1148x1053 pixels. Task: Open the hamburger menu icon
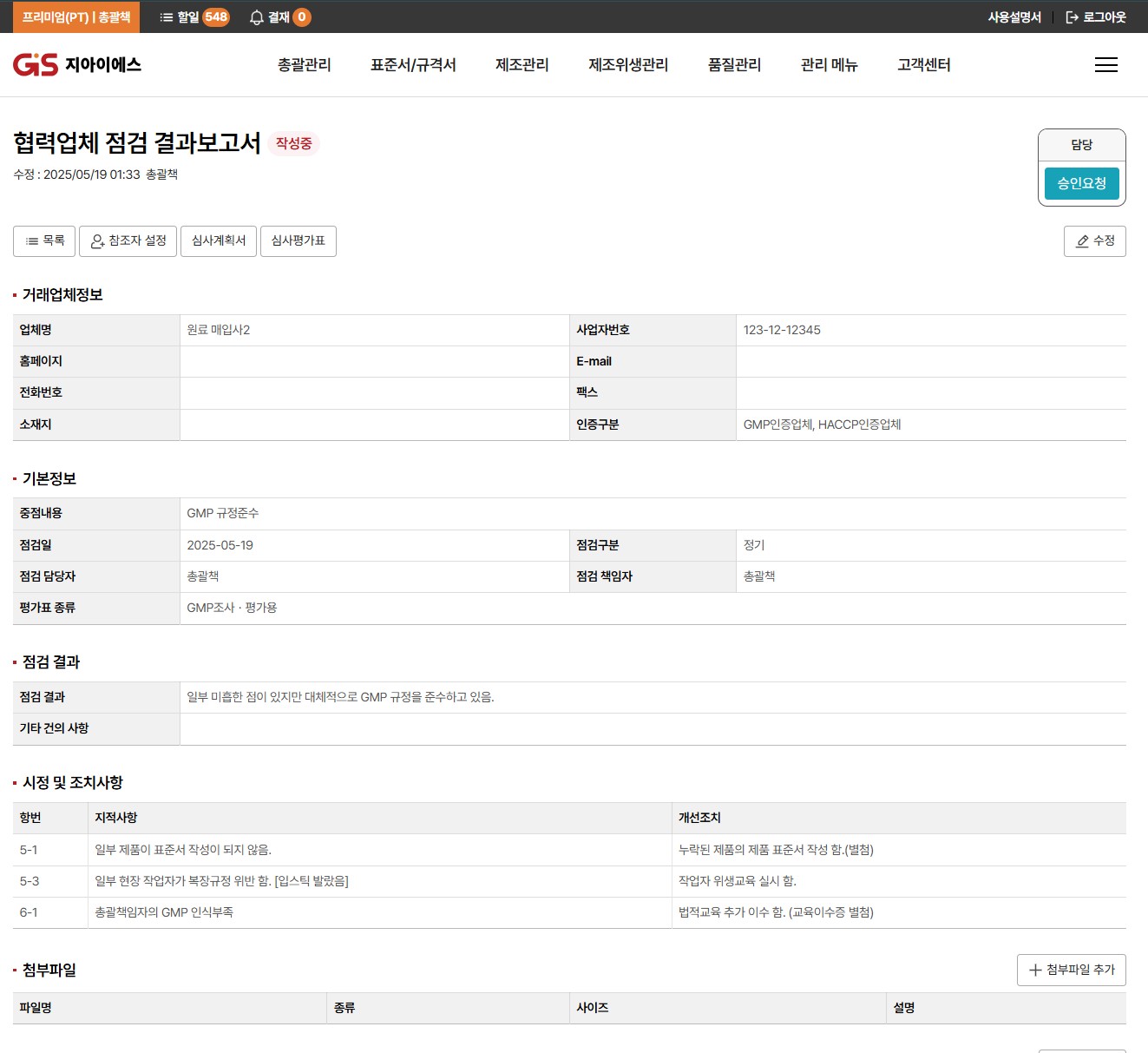(1105, 65)
